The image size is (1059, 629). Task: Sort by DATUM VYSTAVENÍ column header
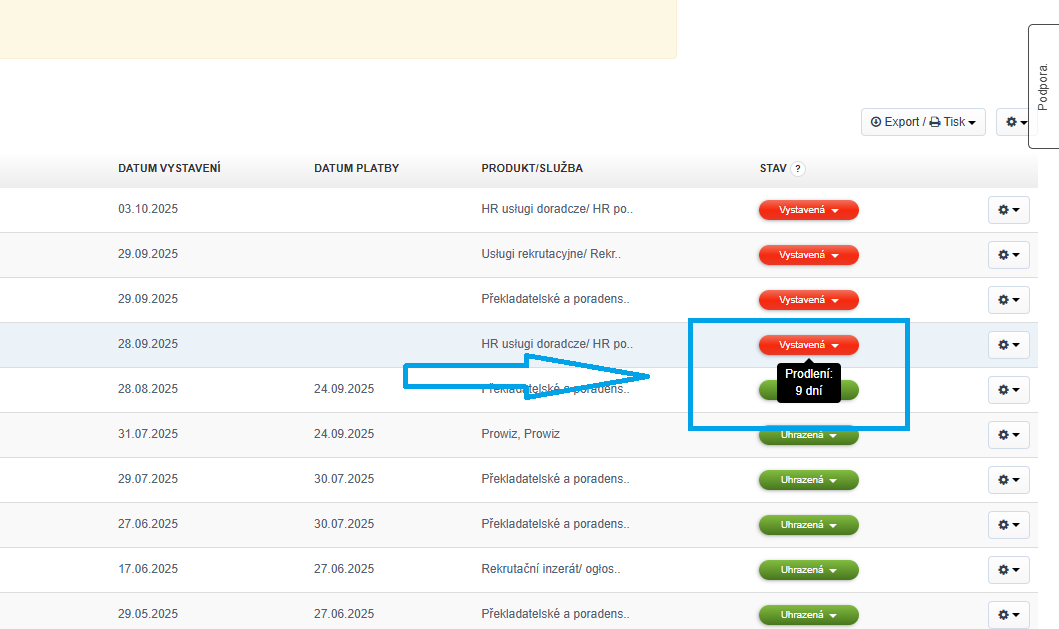pos(170,168)
